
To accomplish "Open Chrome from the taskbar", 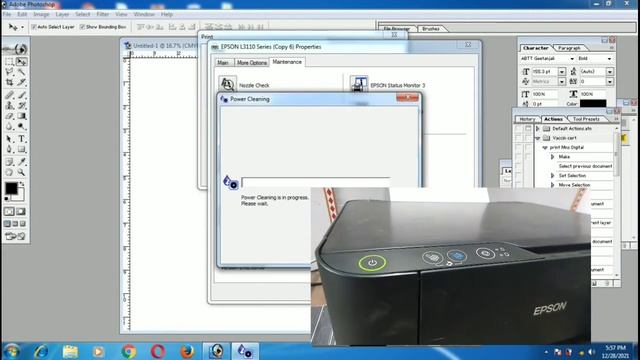I will [128, 351].
